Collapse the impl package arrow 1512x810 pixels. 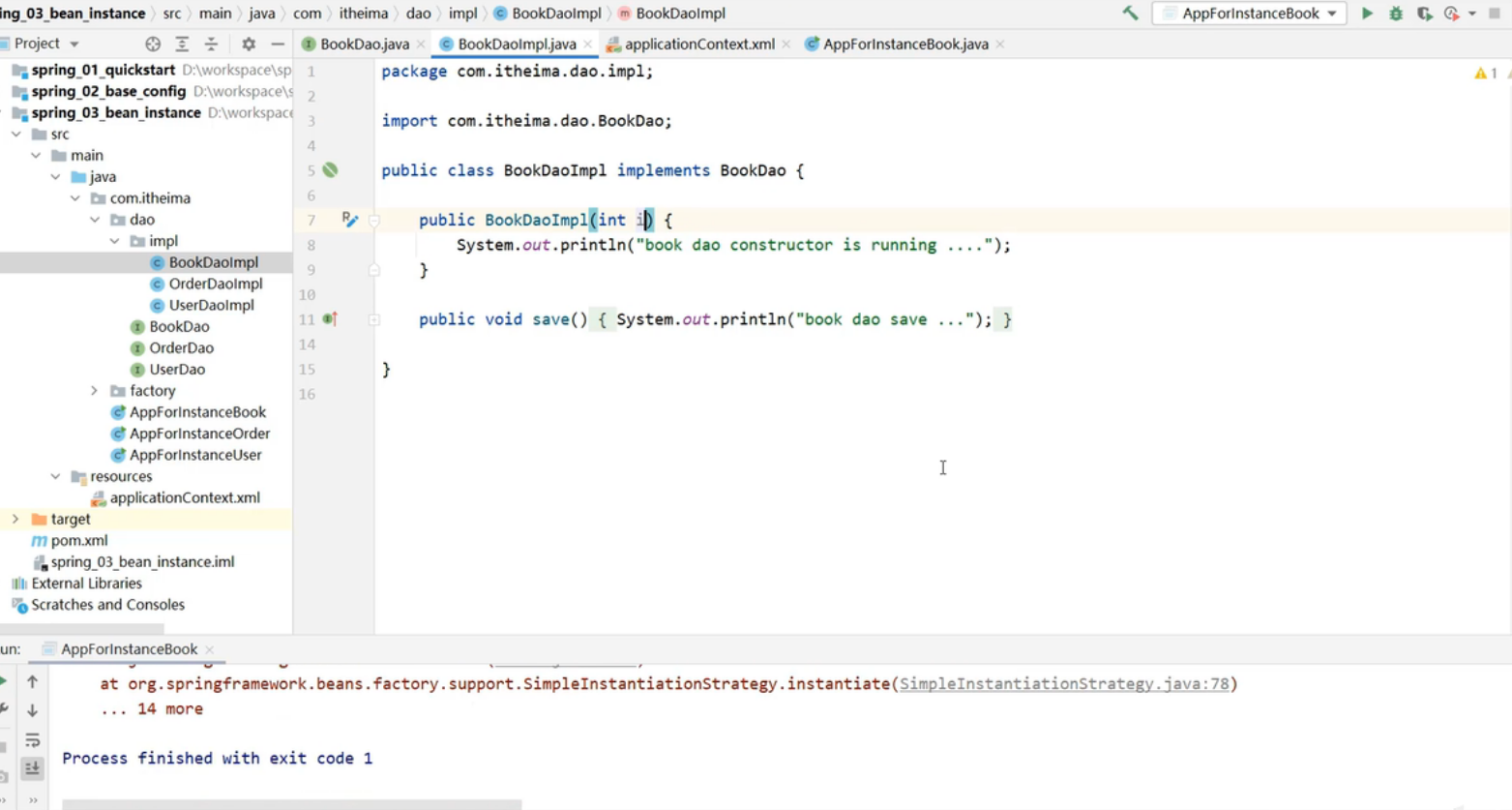pos(114,240)
